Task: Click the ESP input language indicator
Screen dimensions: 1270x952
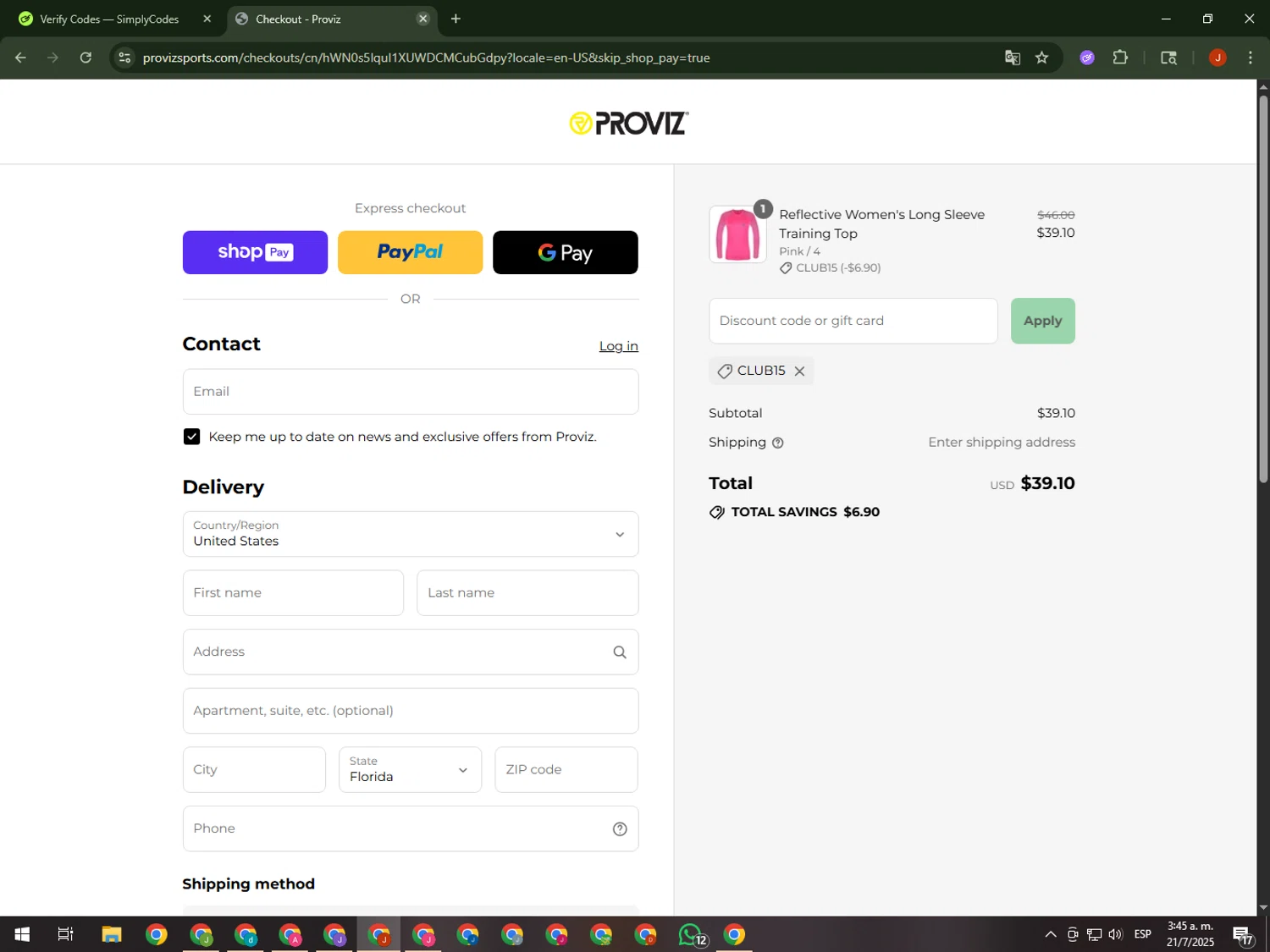Action: click(x=1143, y=934)
